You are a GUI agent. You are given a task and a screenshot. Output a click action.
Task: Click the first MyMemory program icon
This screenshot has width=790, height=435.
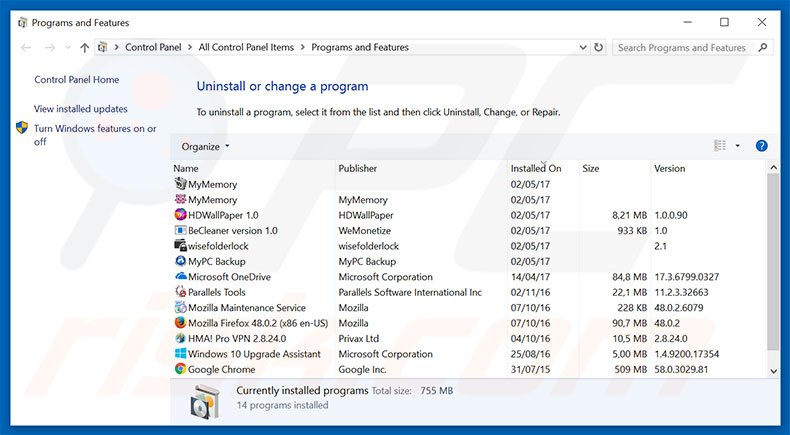pos(180,184)
